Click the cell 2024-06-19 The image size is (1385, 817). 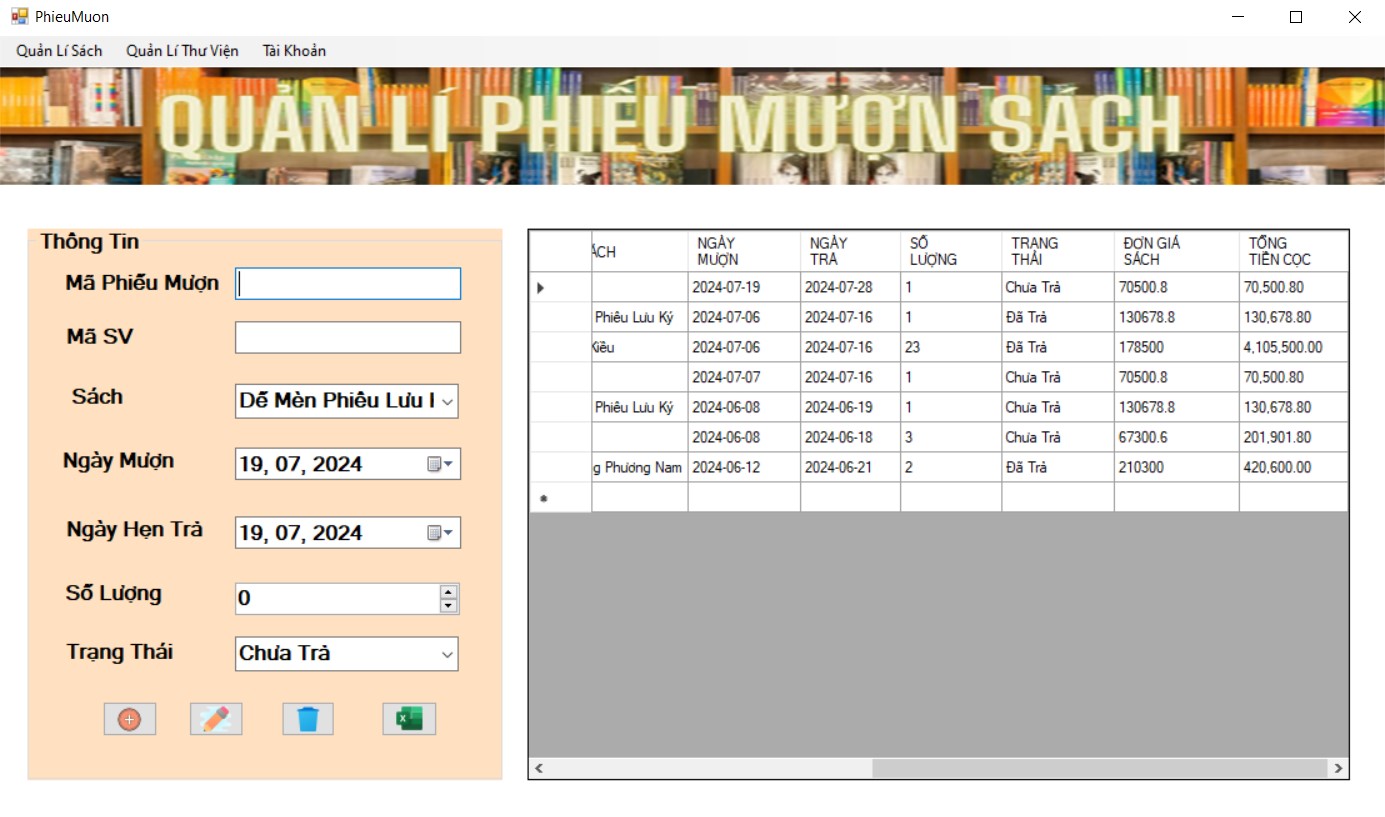(x=850, y=407)
